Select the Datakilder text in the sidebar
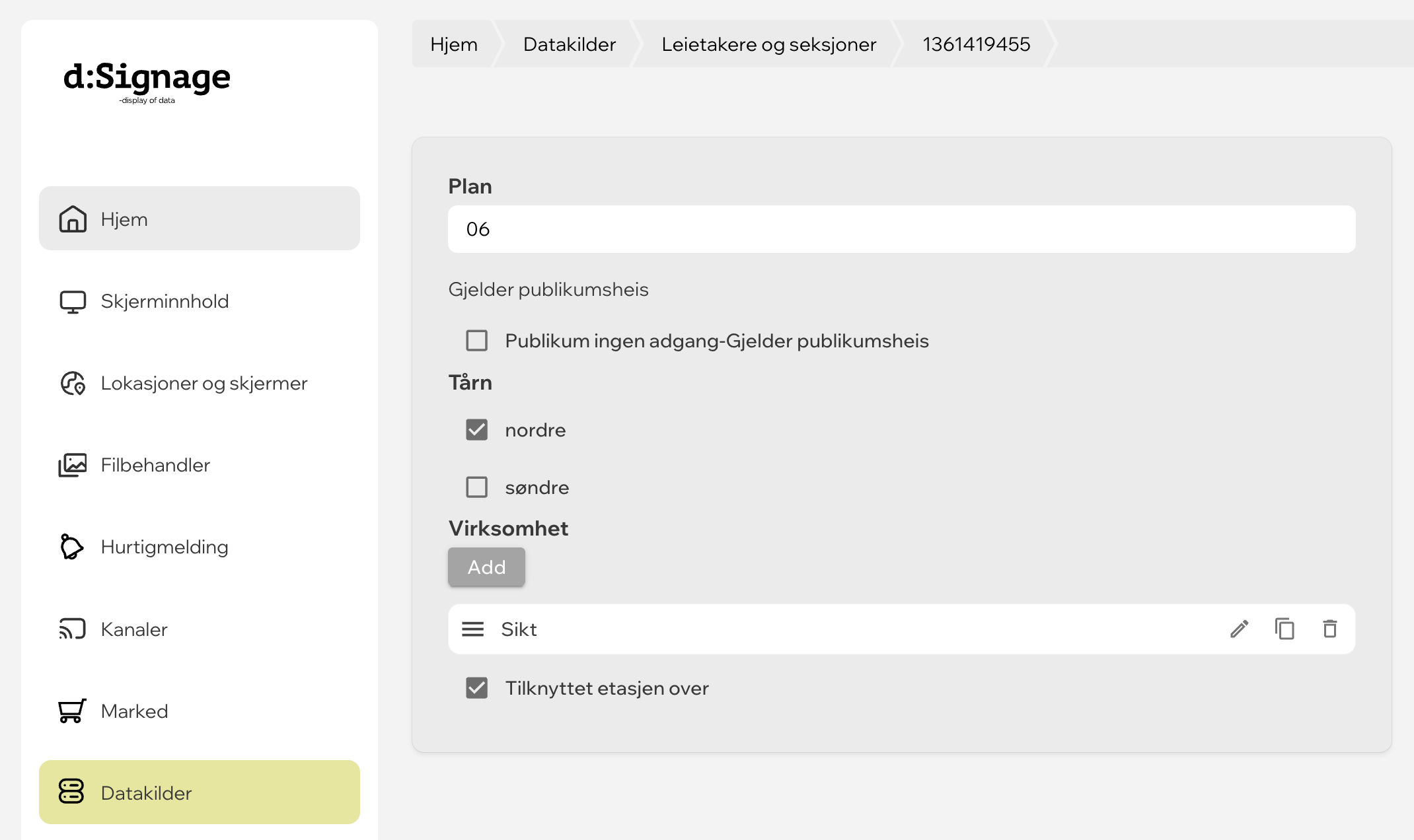This screenshot has height=840, width=1414. click(x=146, y=792)
